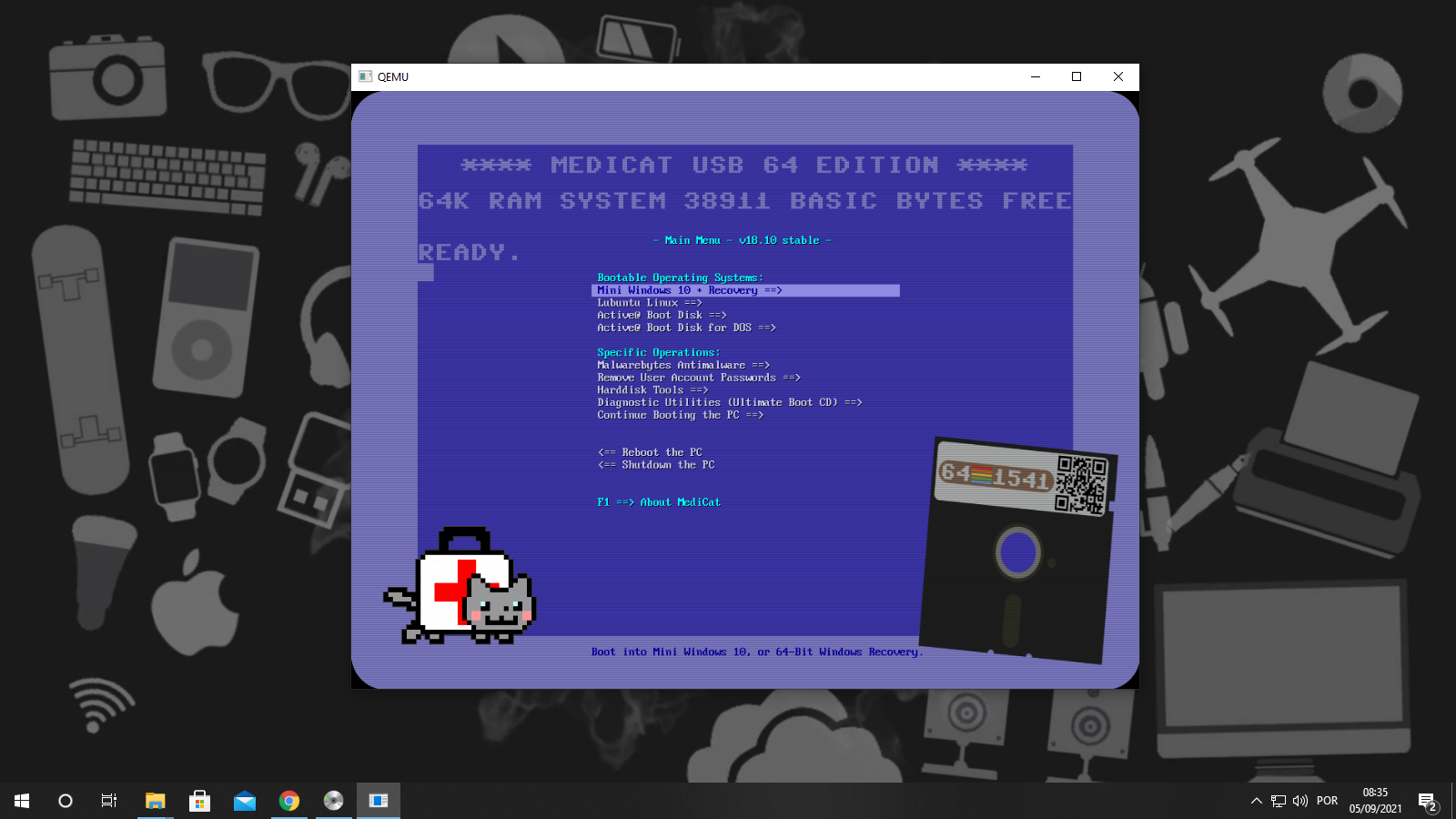This screenshot has width=1456, height=819.
Task: Choose the Lubuntu Linux boot entry
Action: (x=649, y=303)
